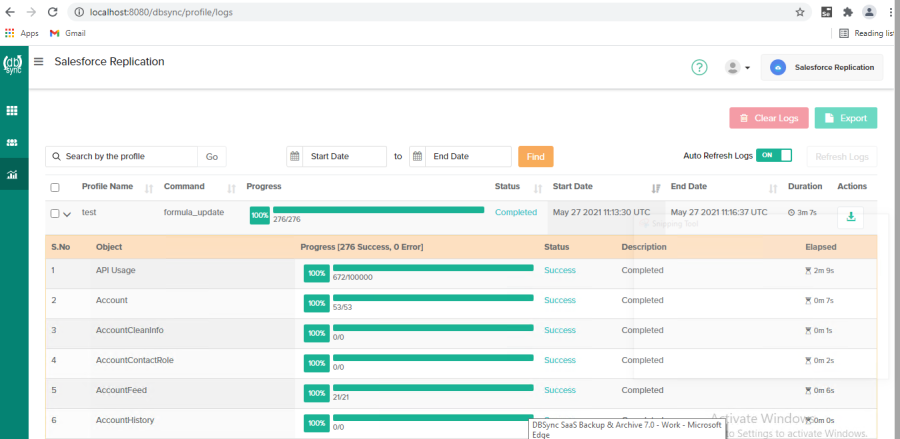Click the Clear Logs button
The height and width of the screenshot is (439, 900).
(x=768, y=118)
